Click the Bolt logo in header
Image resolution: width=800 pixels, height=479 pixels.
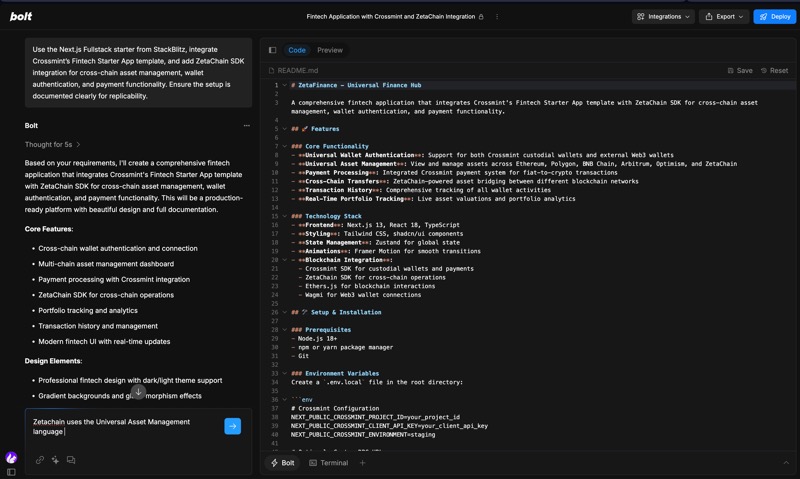pos(21,17)
